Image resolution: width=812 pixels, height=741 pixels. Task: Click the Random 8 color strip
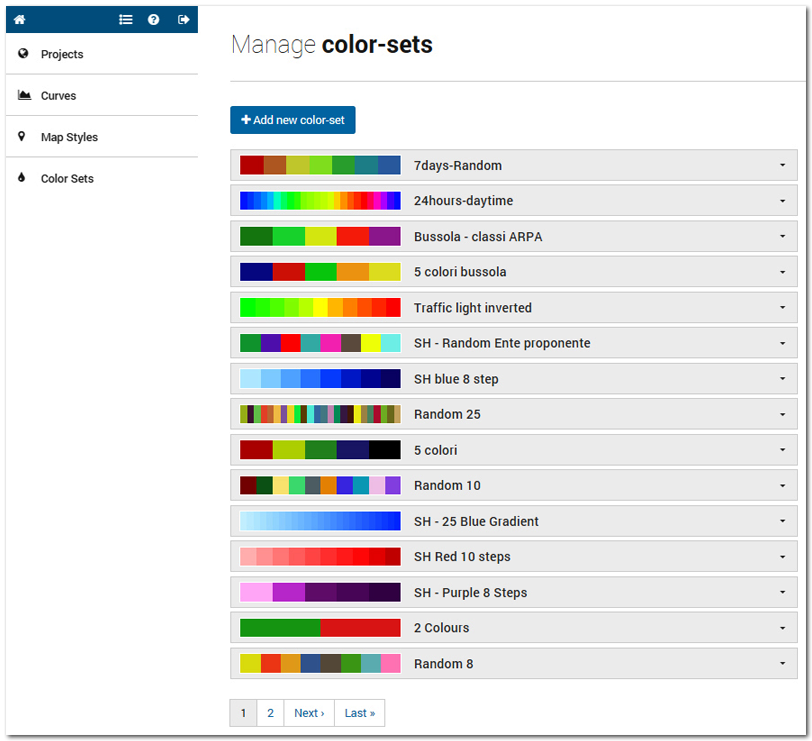(320, 663)
